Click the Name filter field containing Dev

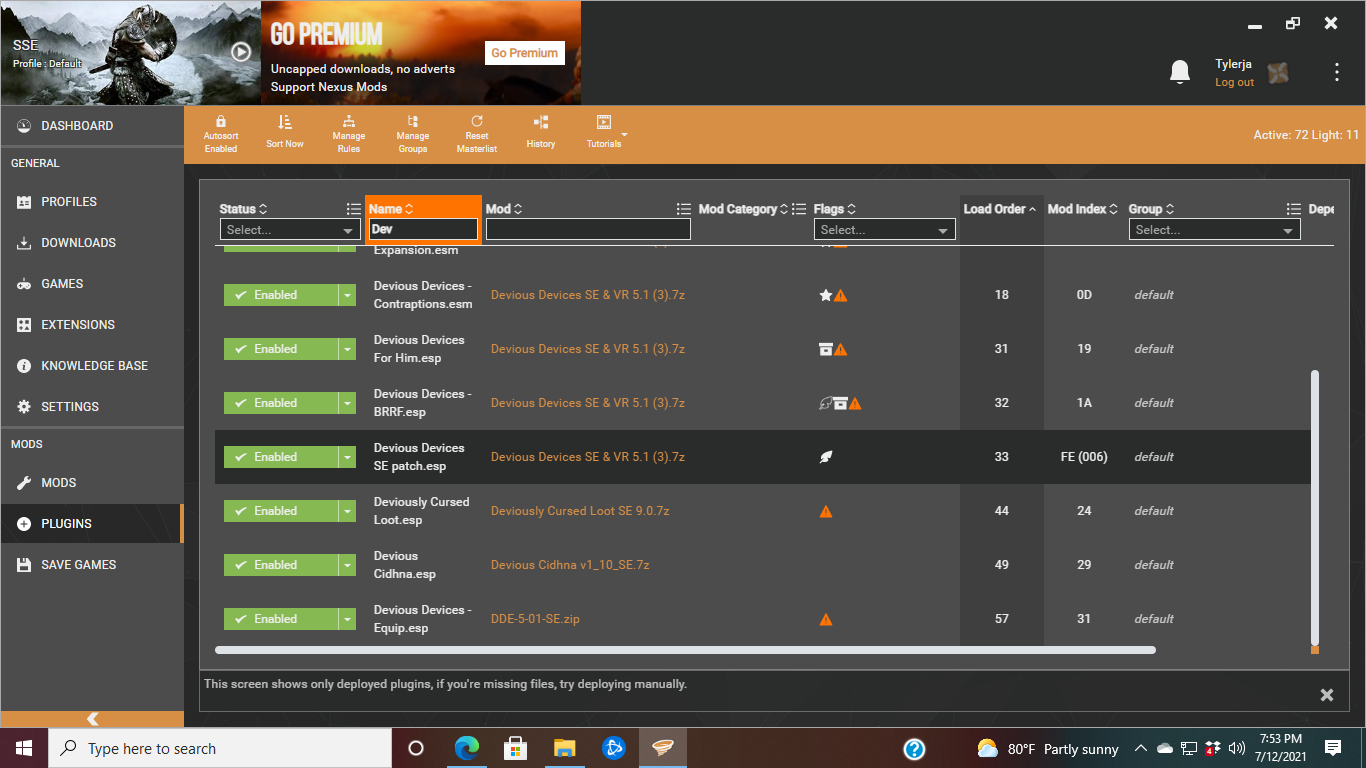coord(424,229)
